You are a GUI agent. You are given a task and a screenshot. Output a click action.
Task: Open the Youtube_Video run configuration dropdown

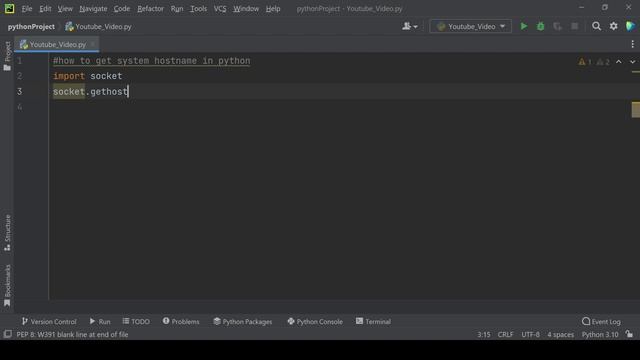pos(471,27)
